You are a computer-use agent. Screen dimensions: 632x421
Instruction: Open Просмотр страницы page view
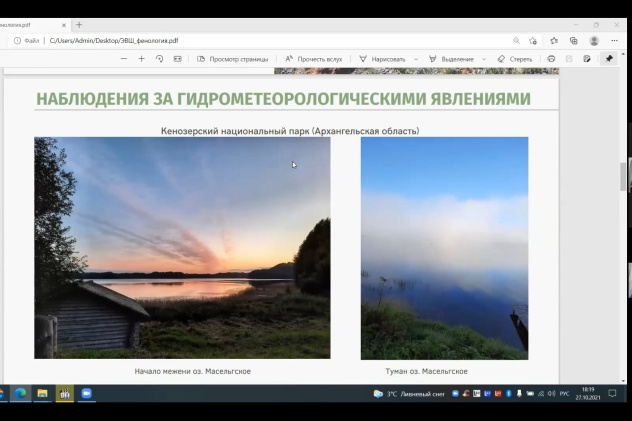[233, 59]
